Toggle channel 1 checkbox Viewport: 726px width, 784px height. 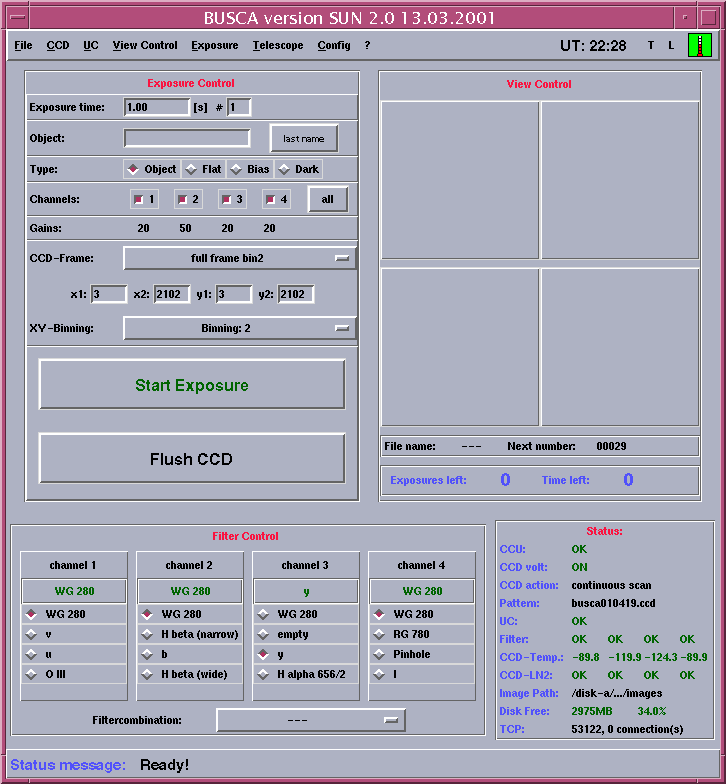tap(138, 199)
